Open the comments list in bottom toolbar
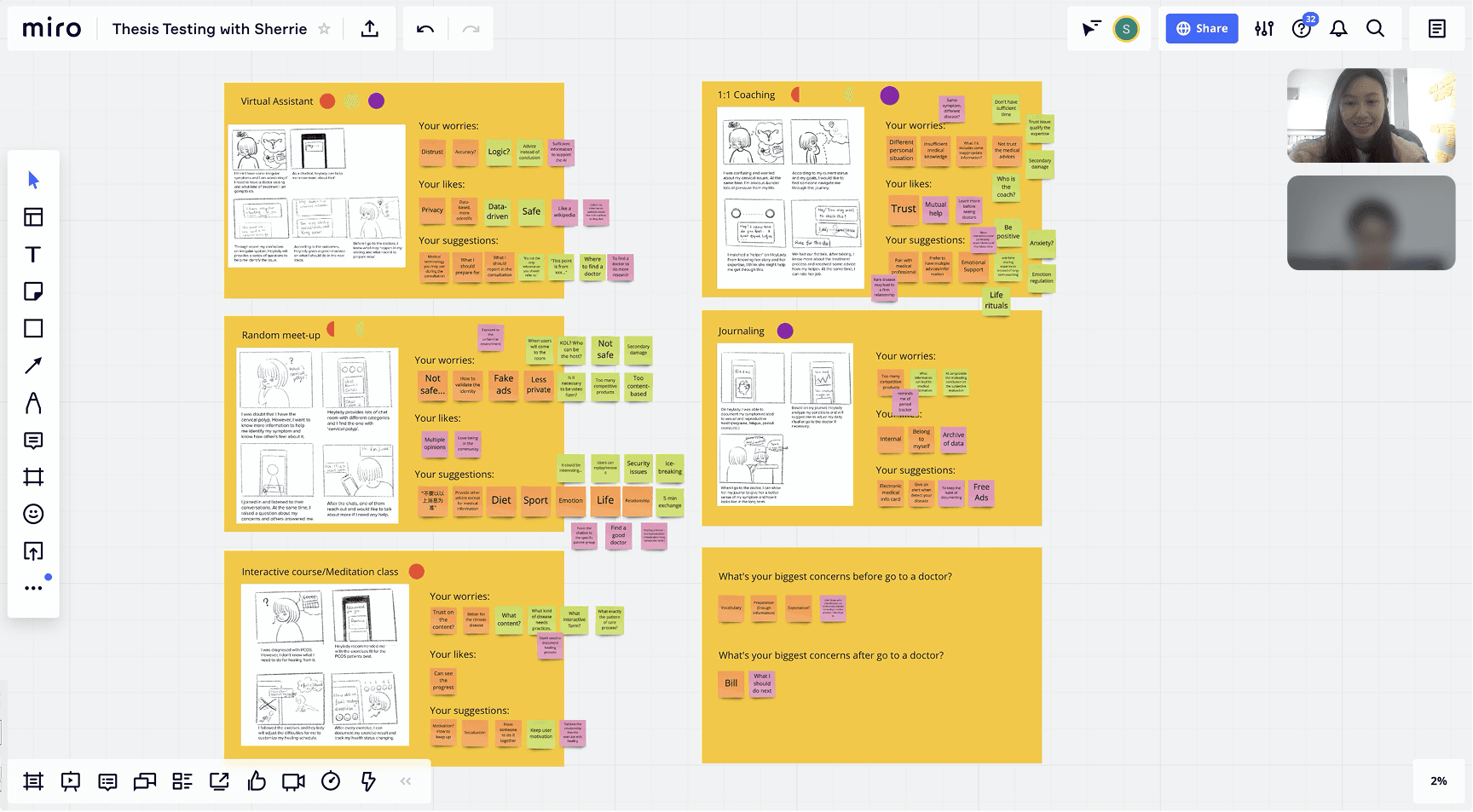The height and width of the screenshot is (812, 1473). click(x=107, y=781)
